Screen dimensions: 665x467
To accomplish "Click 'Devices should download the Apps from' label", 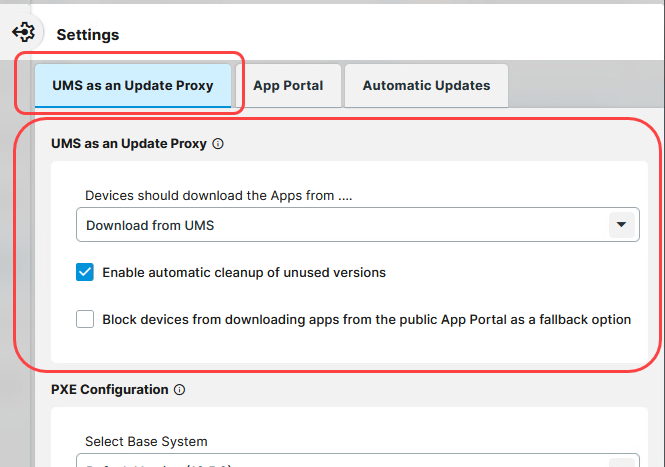I will 224,196.
